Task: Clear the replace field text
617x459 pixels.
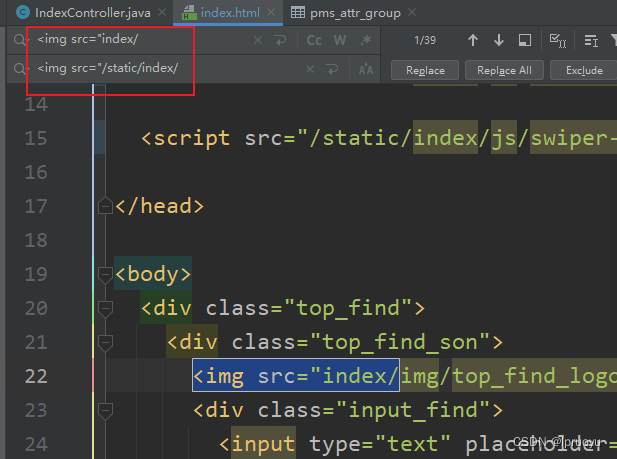Action: pos(310,70)
